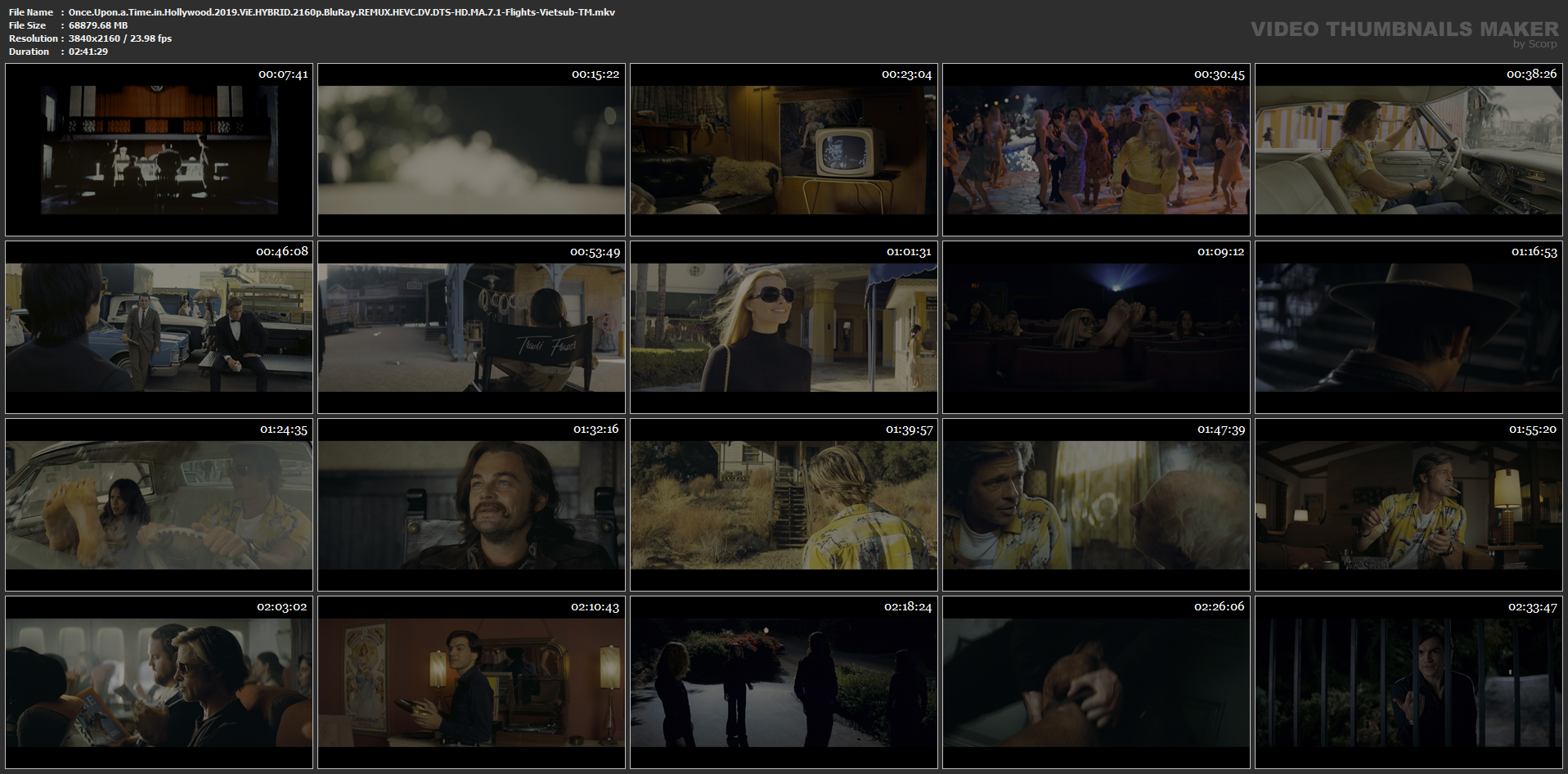Click the timestamp 01:01:31
The height and width of the screenshot is (774, 1568).
(x=909, y=252)
